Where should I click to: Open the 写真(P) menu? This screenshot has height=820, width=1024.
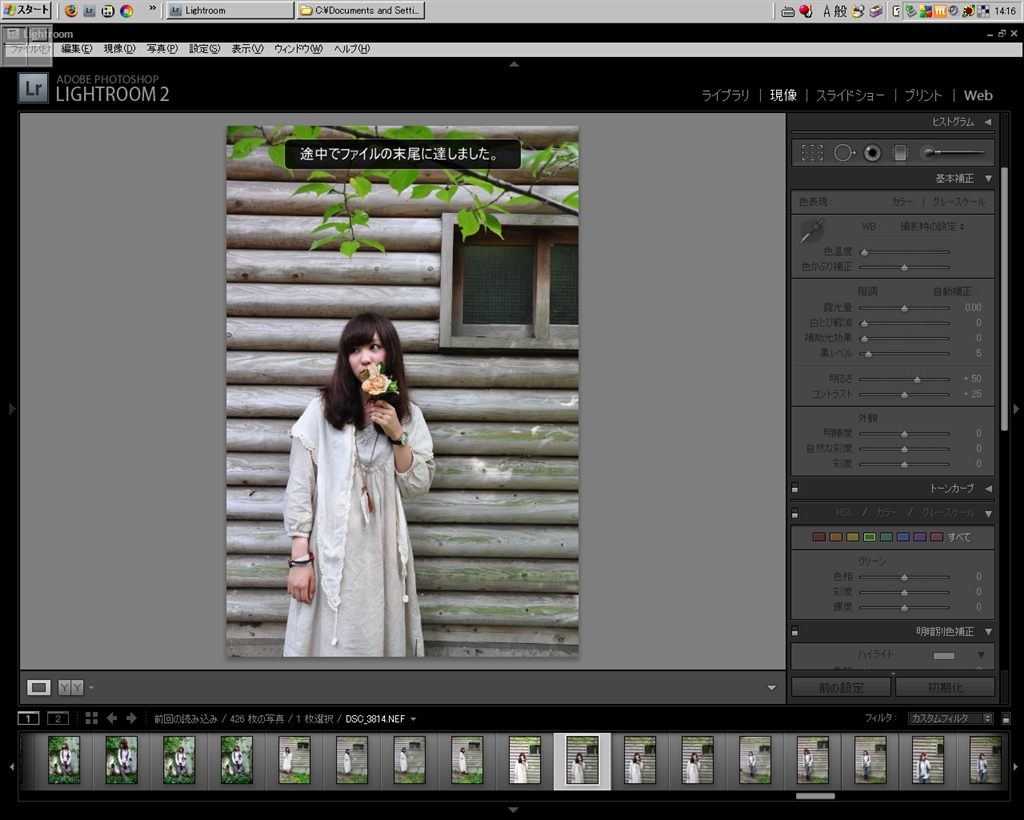161,49
